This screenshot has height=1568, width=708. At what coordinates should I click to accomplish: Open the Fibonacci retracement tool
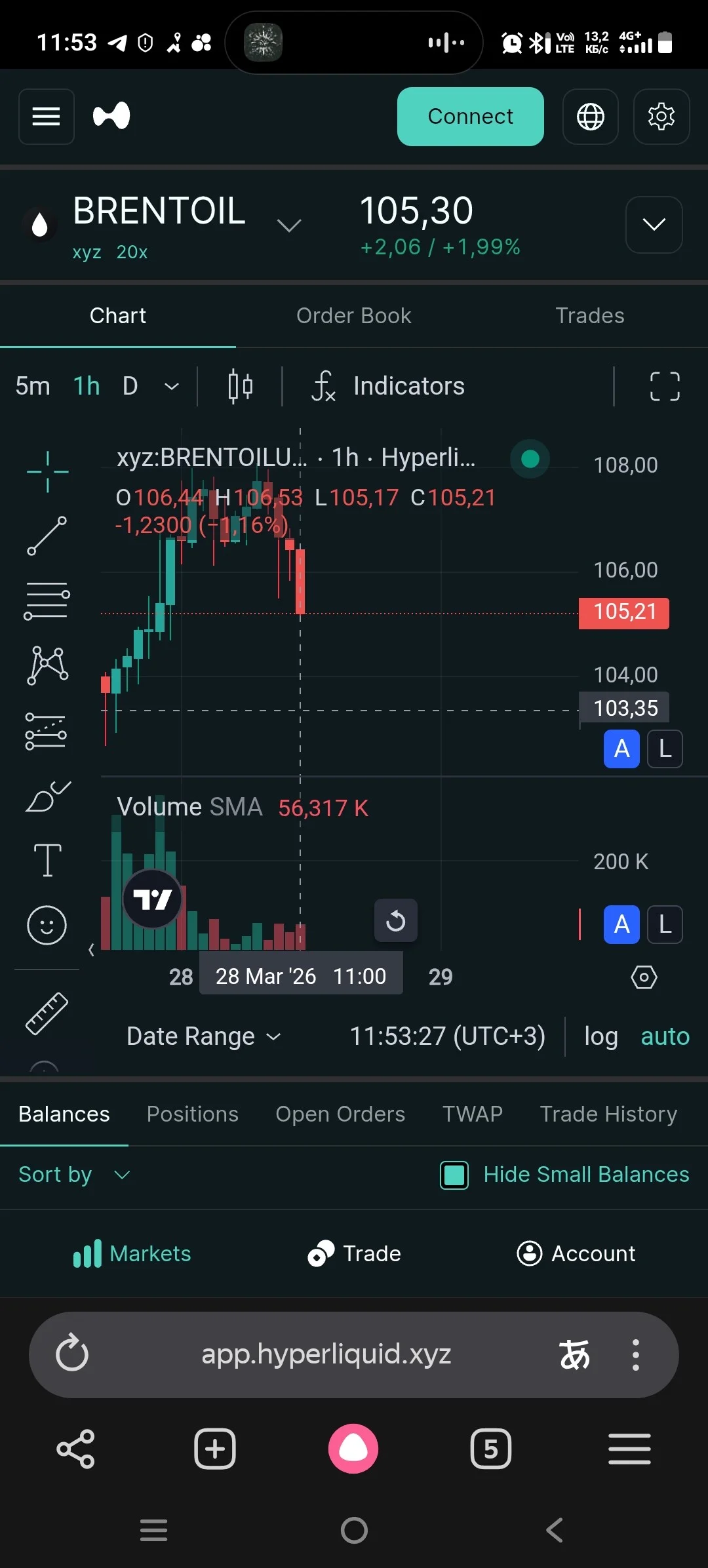coord(47,600)
